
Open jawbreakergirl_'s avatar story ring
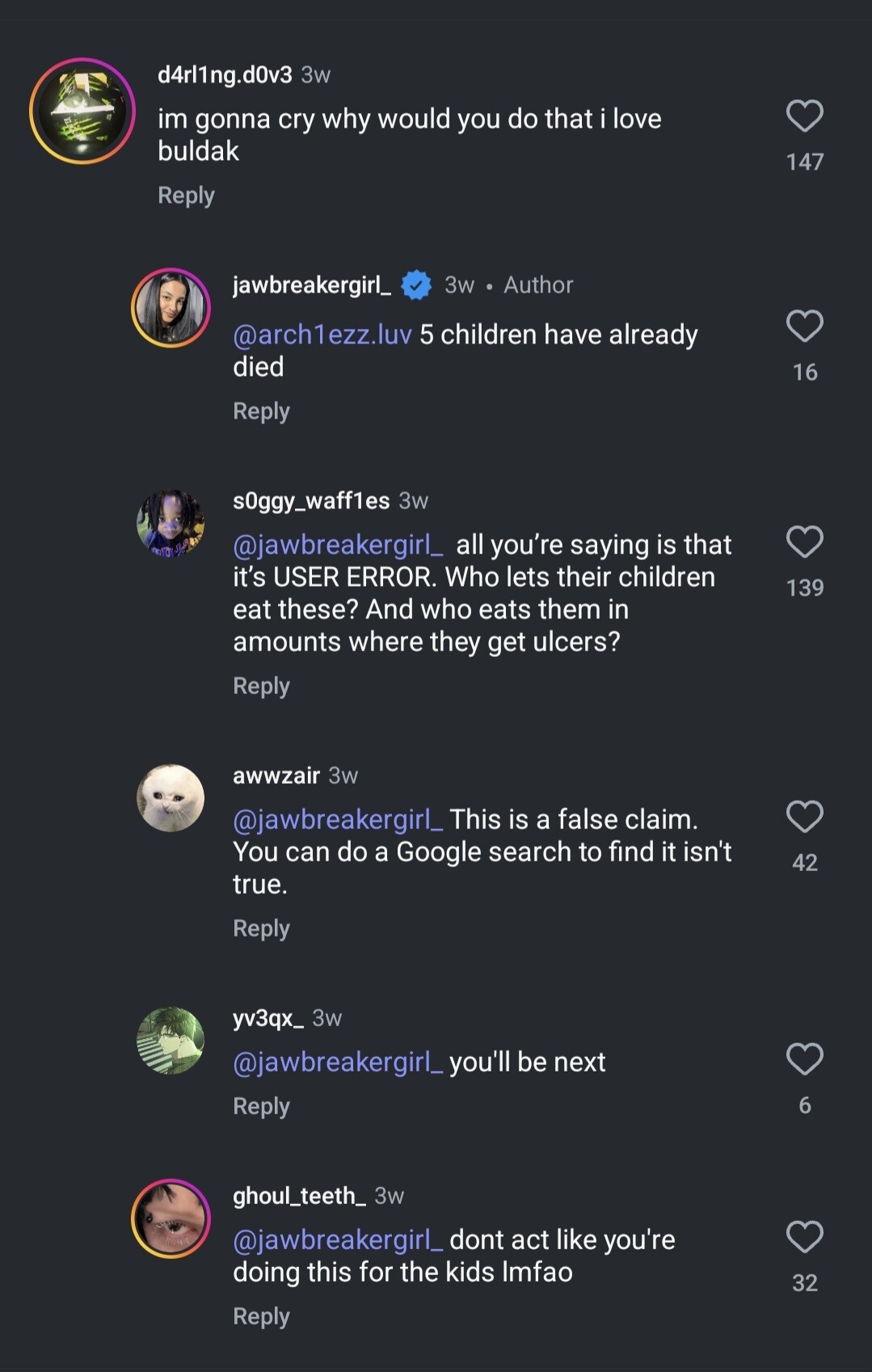(x=171, y=308)
